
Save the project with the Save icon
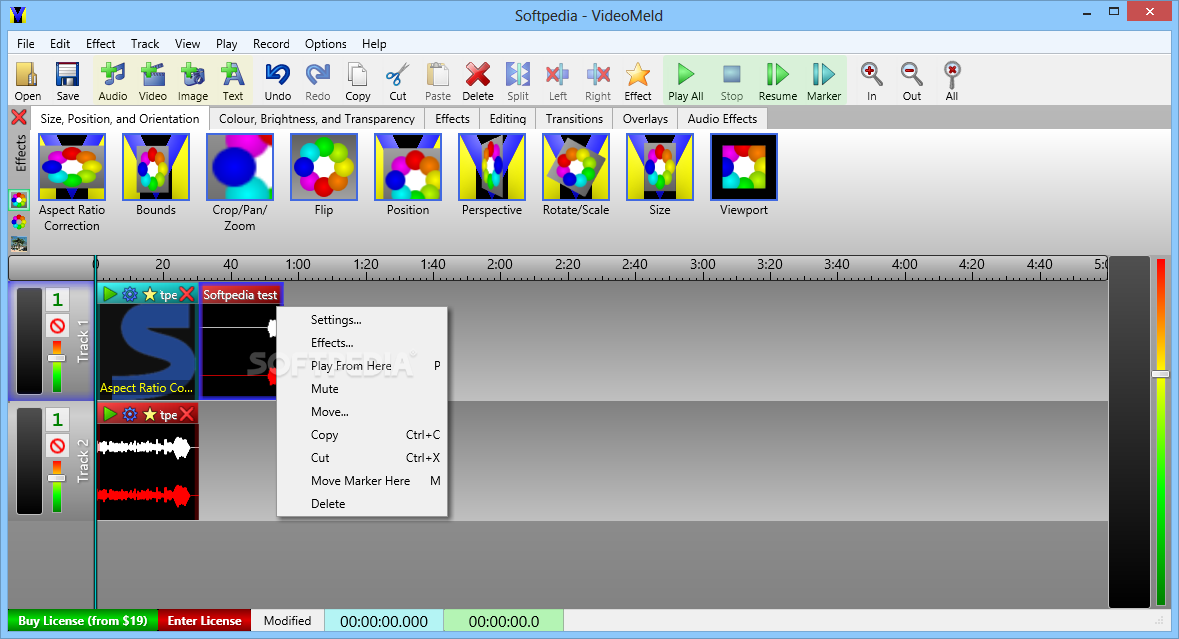click(67, 80)
